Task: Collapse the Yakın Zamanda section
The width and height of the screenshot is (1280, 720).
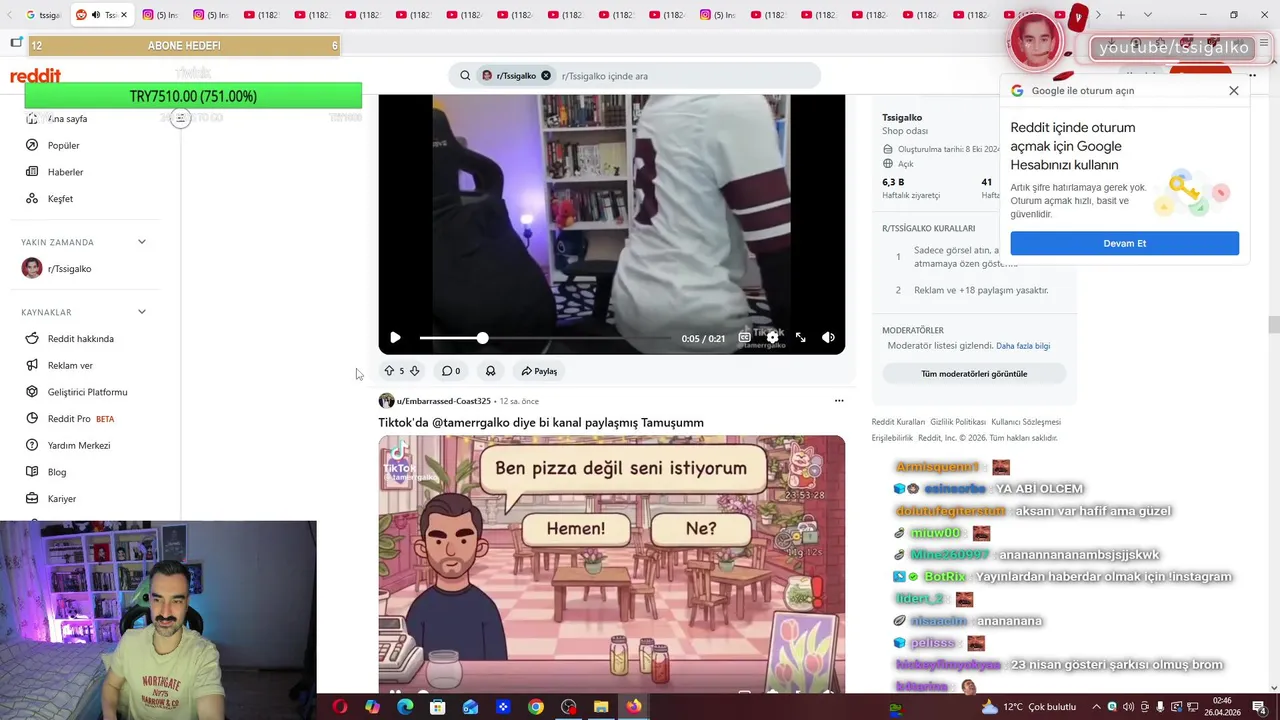Action: 141,242
